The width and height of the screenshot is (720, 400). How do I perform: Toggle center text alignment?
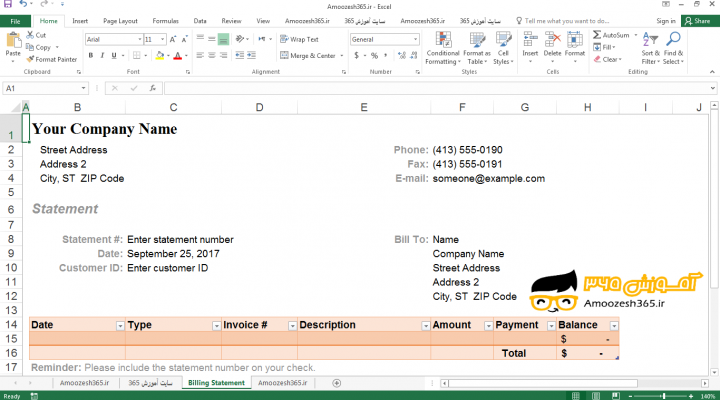(212, 55)
